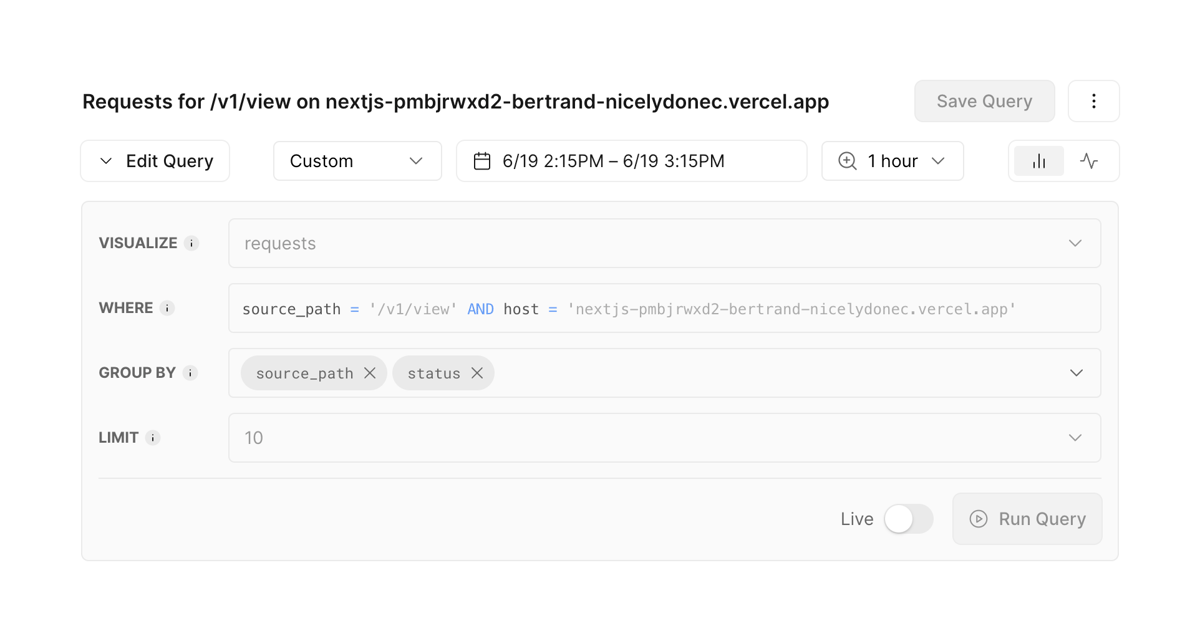Open the Custom time range dropdown
1200x641 pixels.
coord(357,160)
